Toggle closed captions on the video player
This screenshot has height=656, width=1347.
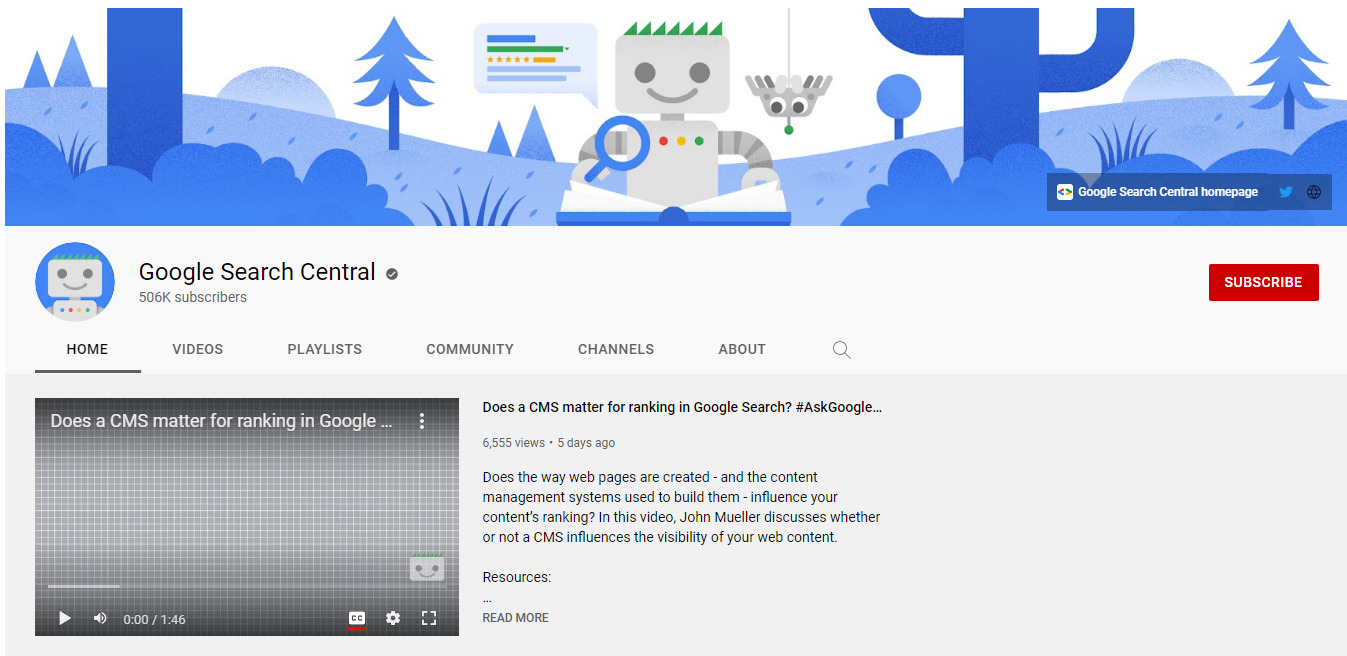click(357, 618)
